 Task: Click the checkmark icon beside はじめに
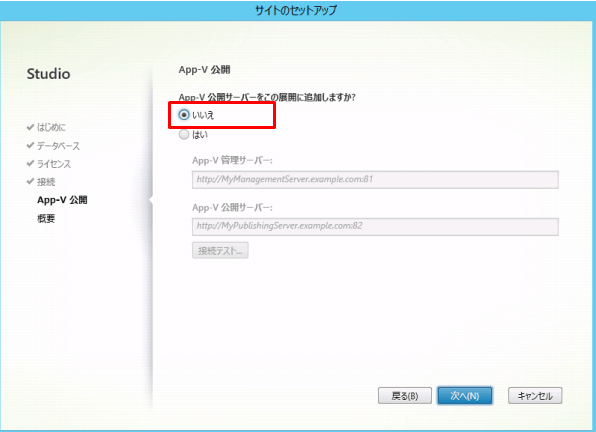tap(30, 127)
